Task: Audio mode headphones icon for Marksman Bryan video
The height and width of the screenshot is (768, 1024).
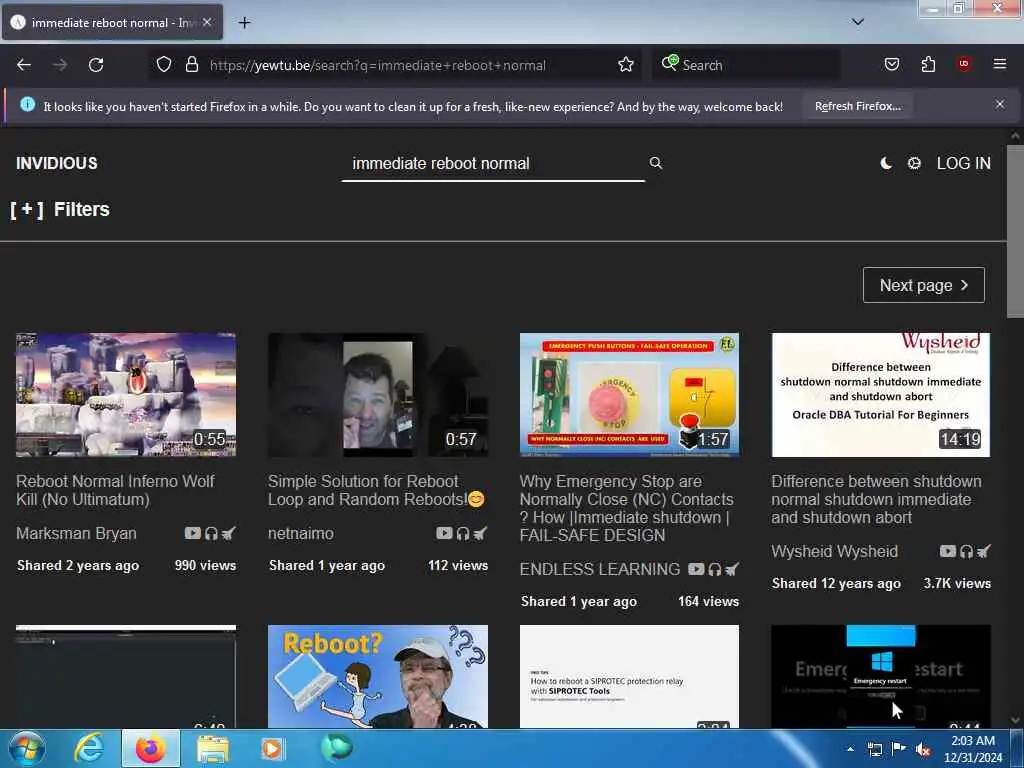Action: pos(211,534)
